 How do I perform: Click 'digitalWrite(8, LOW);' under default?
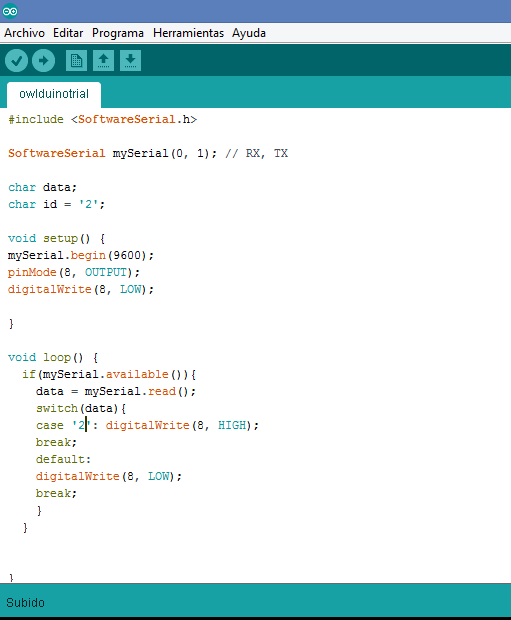click(x=109, y=476)
